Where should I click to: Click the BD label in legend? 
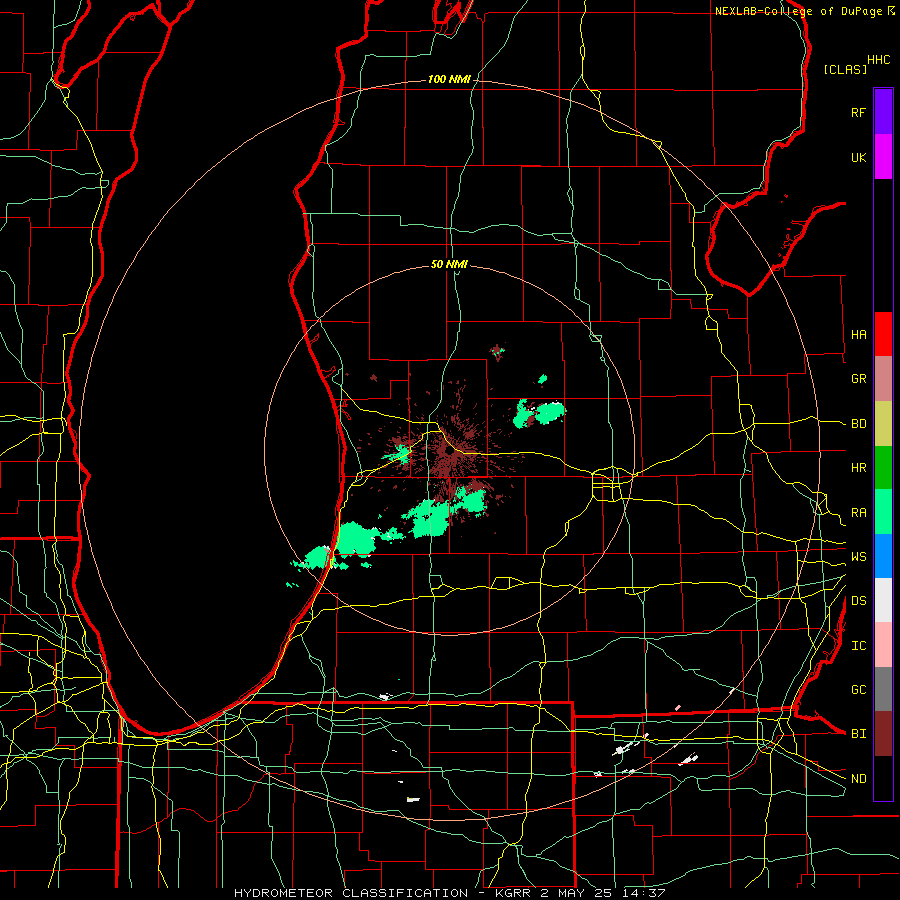coord(858,424)
